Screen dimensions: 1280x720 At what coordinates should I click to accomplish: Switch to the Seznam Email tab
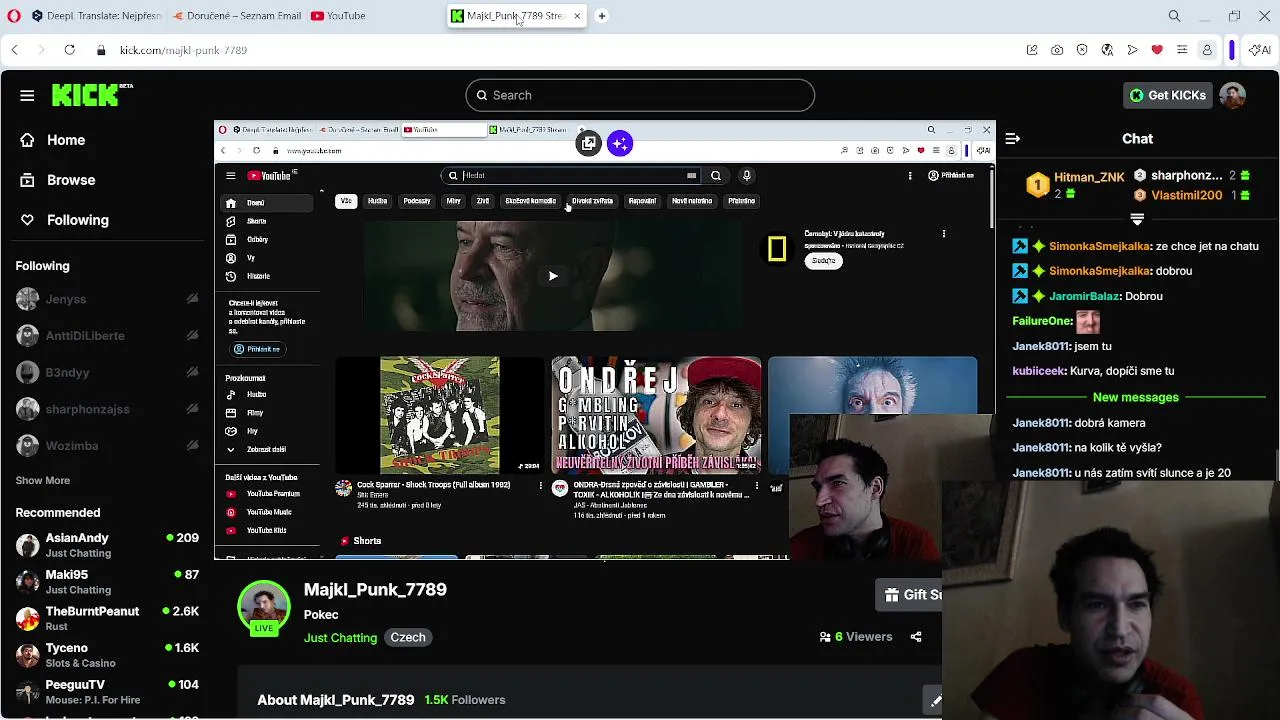tap(237, 16)
